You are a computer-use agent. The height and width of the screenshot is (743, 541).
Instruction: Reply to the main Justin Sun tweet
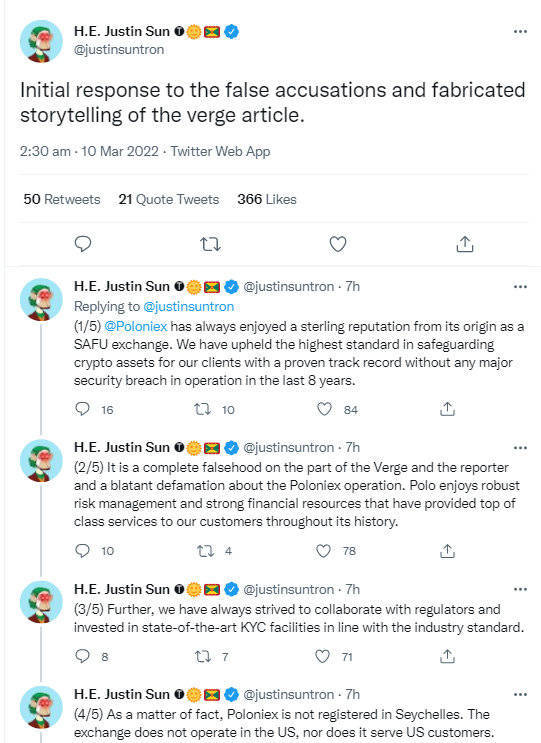click(83, 244)
